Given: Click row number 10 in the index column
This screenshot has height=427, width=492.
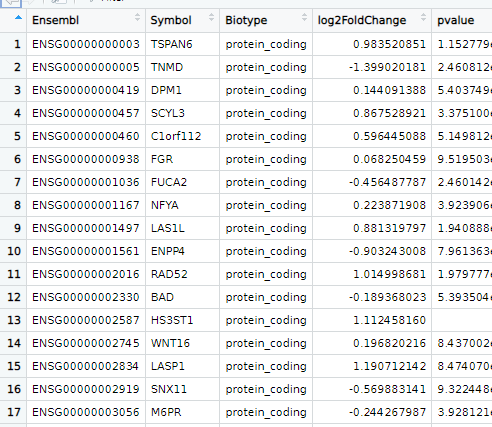Looking at the screenshot, I should 14,251.
